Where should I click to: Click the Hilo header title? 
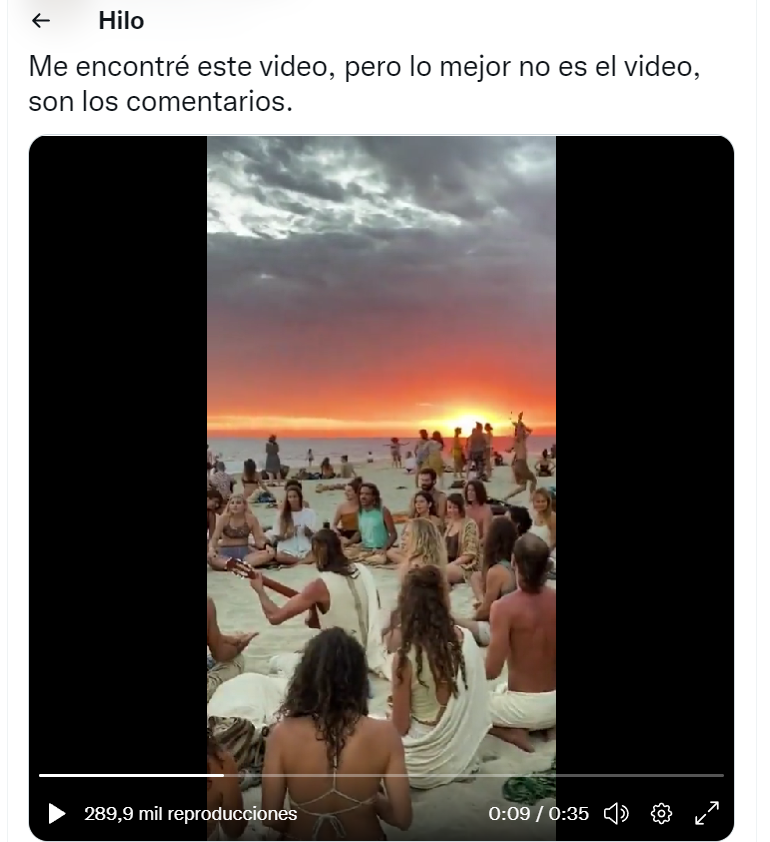pyautogui.click(x=121, y=21)
